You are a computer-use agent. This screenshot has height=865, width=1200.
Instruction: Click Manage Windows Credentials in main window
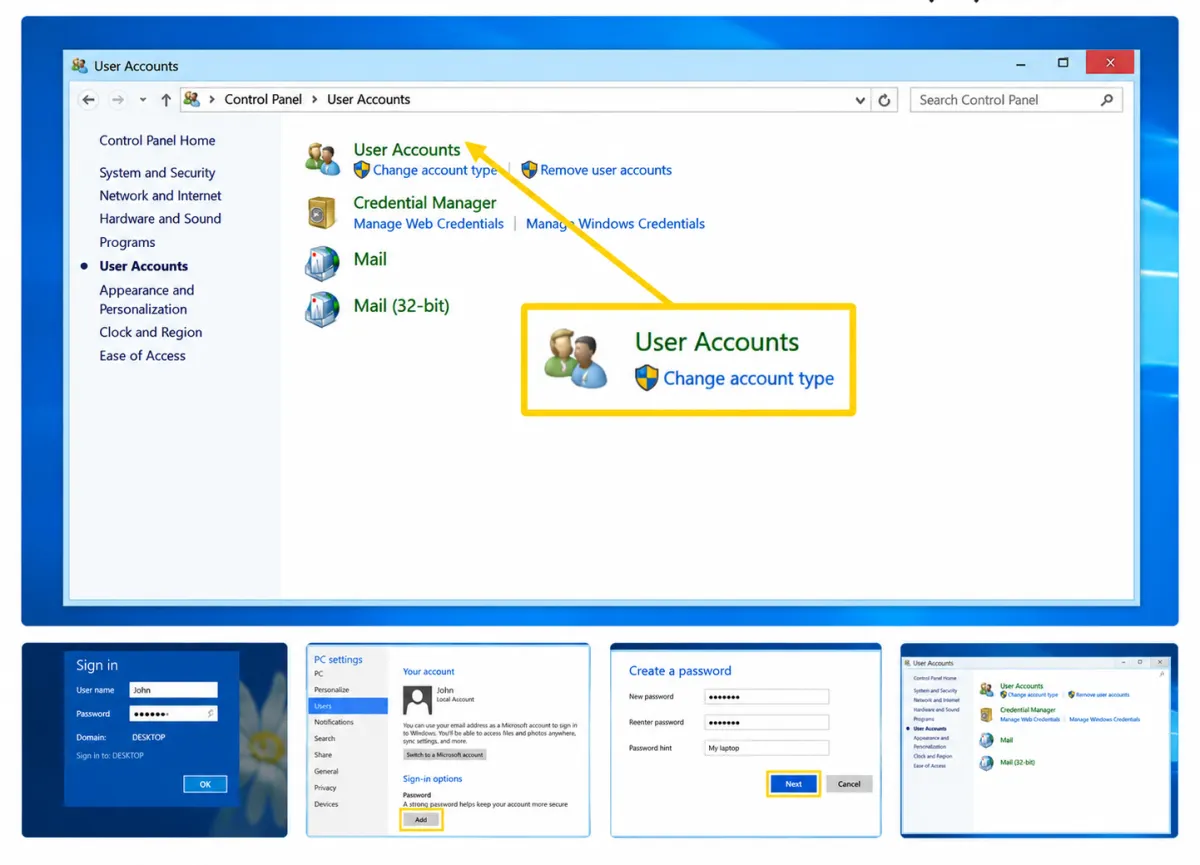coord(616,224)
